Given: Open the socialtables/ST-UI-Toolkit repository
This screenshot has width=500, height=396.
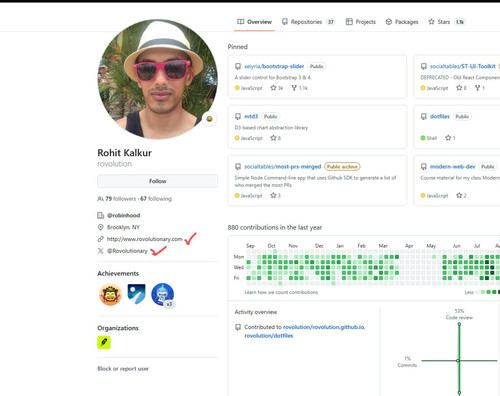Looking at the screenshot, I should tap(463, 66).
